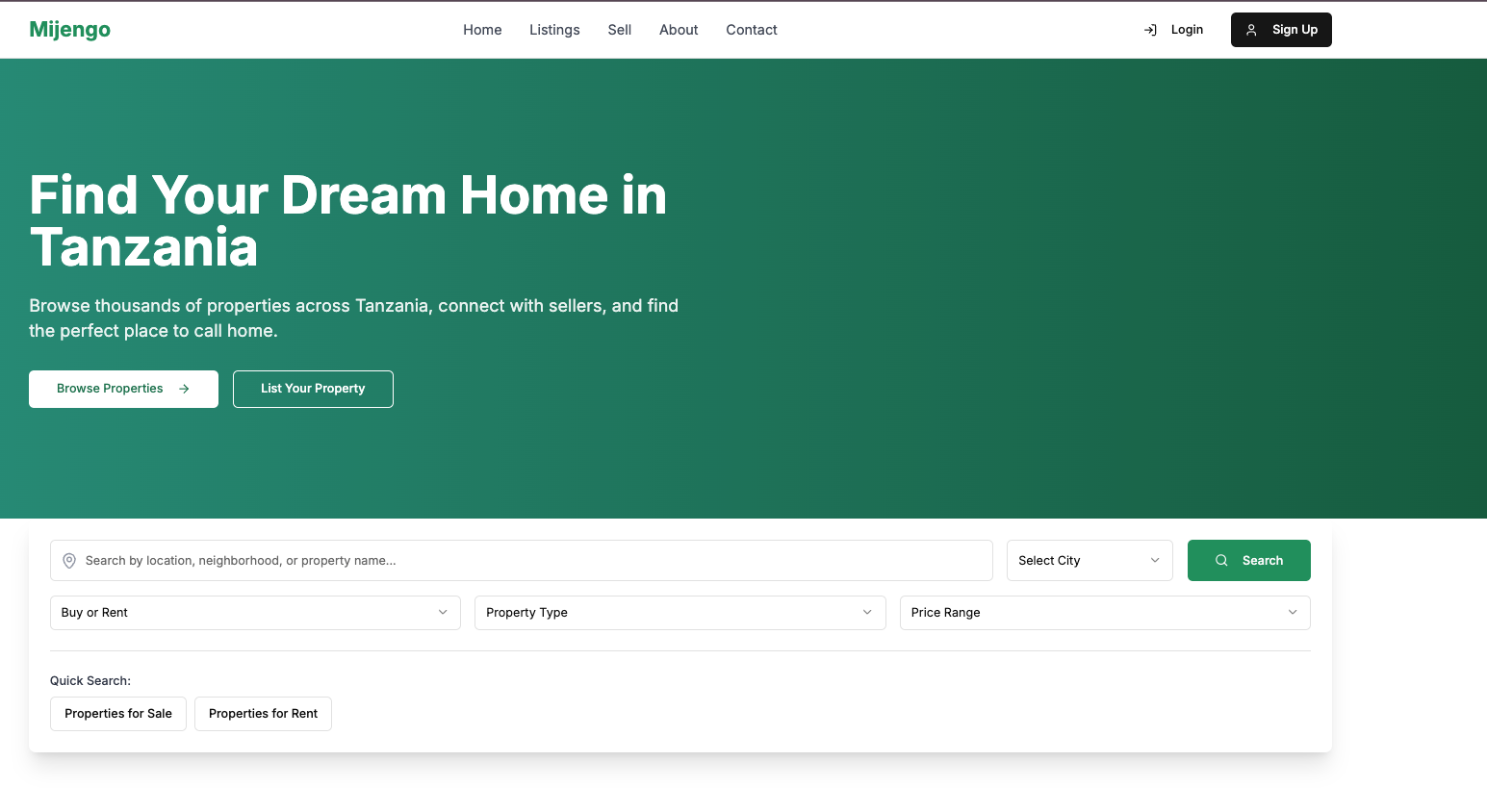Open the Property Type dropdown
Image resolution: width=1487 pixels, height=812 pixels.
[679, 613]
